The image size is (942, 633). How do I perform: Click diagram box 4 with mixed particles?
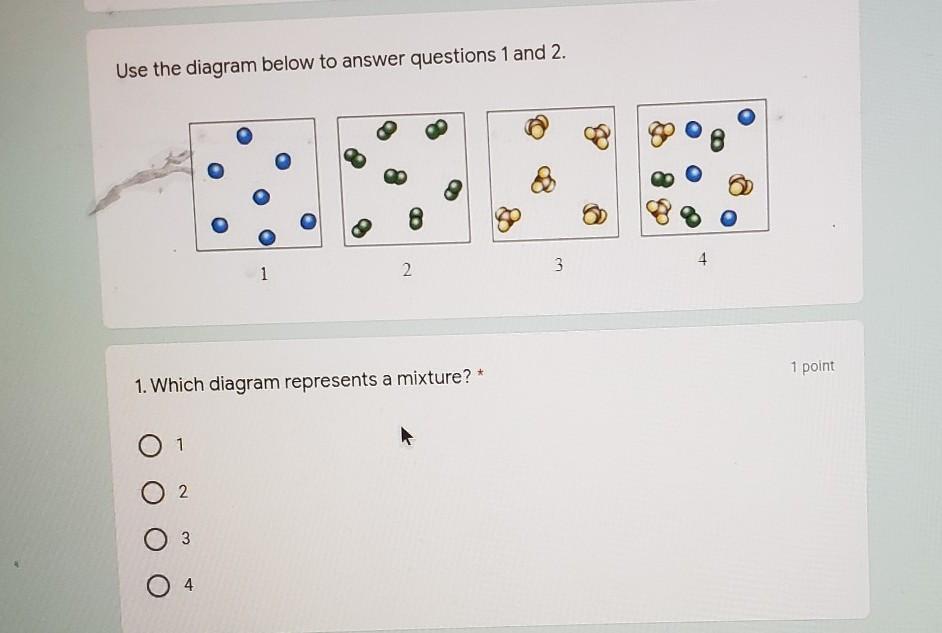point(703,167)
